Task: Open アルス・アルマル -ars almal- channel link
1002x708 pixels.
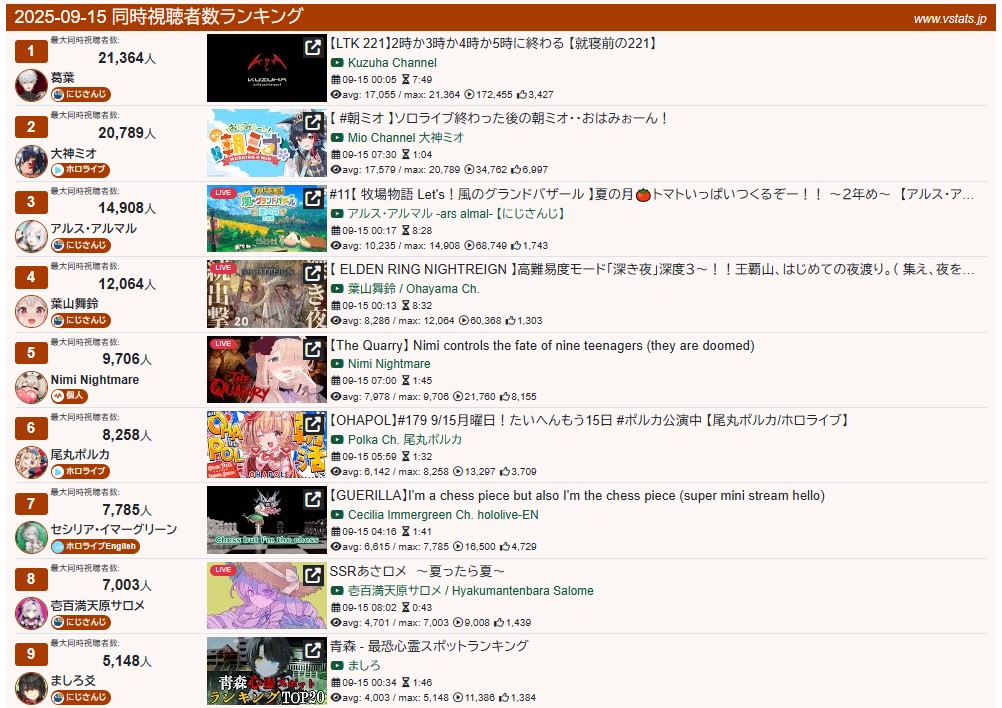Action: [456, 213]
